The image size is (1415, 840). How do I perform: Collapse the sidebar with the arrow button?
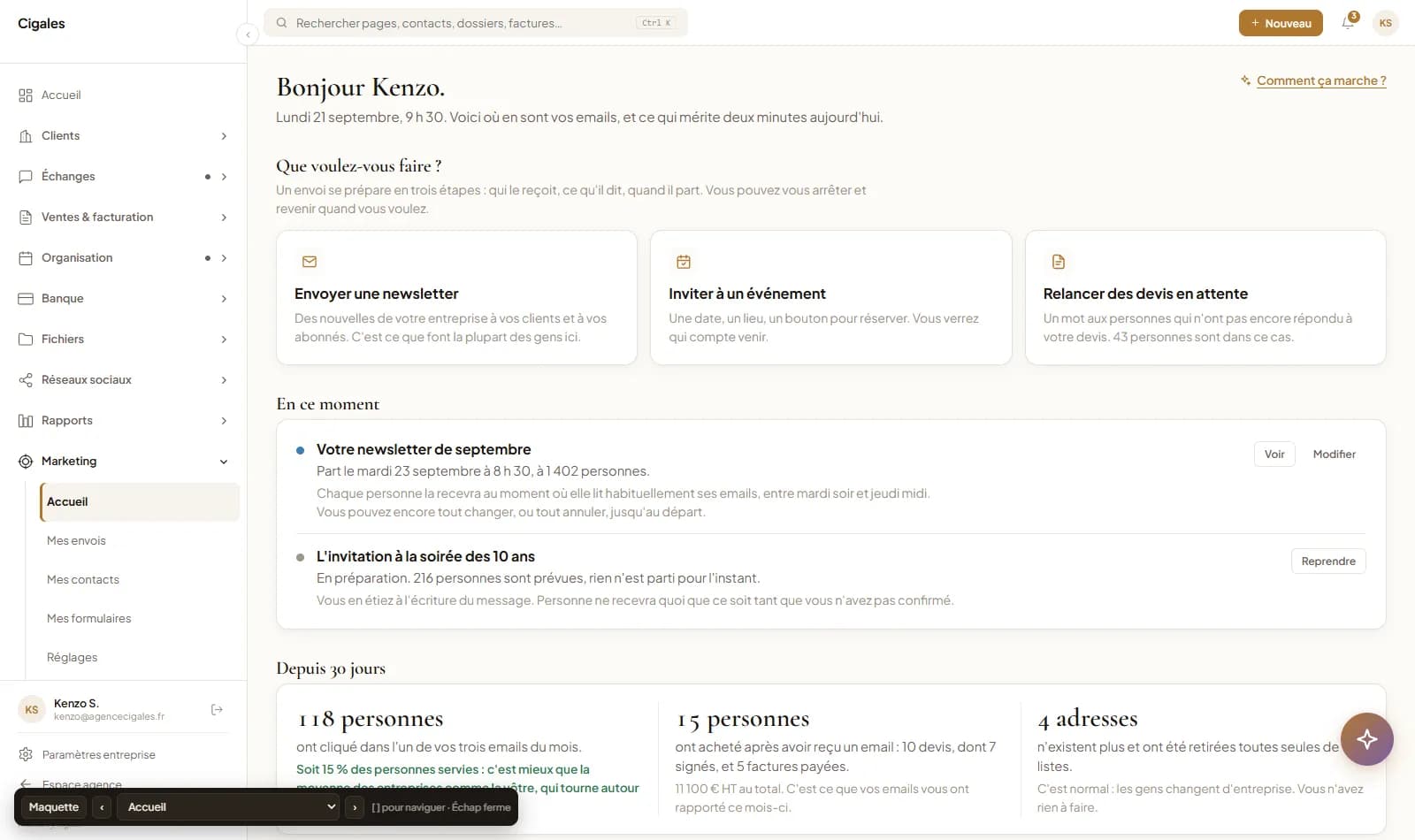(248, 34)
